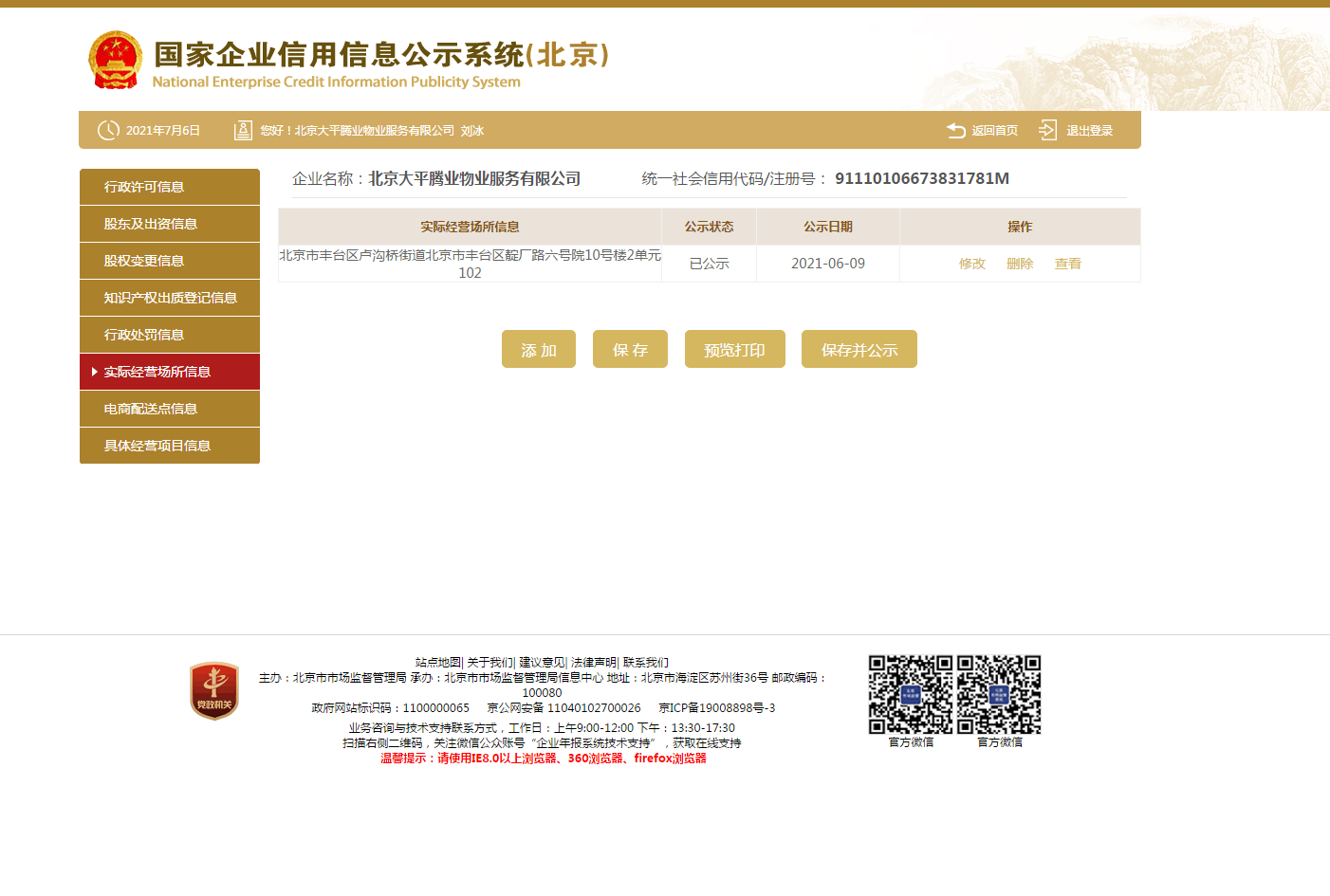Click the national emblem logo
This screenshot has height=896, width=1330.
[116, 61]
